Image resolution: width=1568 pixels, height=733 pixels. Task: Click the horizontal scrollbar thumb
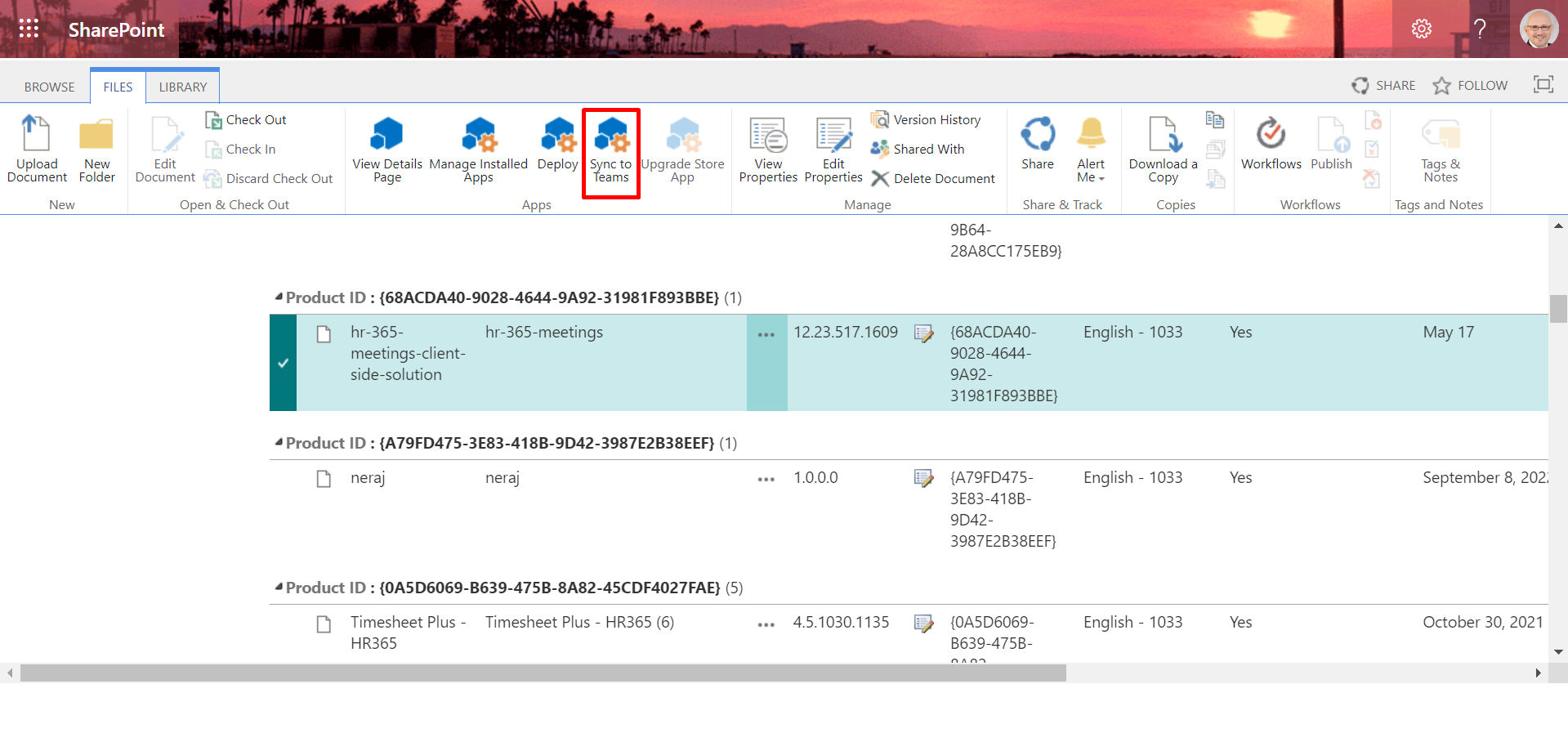[x=543, y=673]
